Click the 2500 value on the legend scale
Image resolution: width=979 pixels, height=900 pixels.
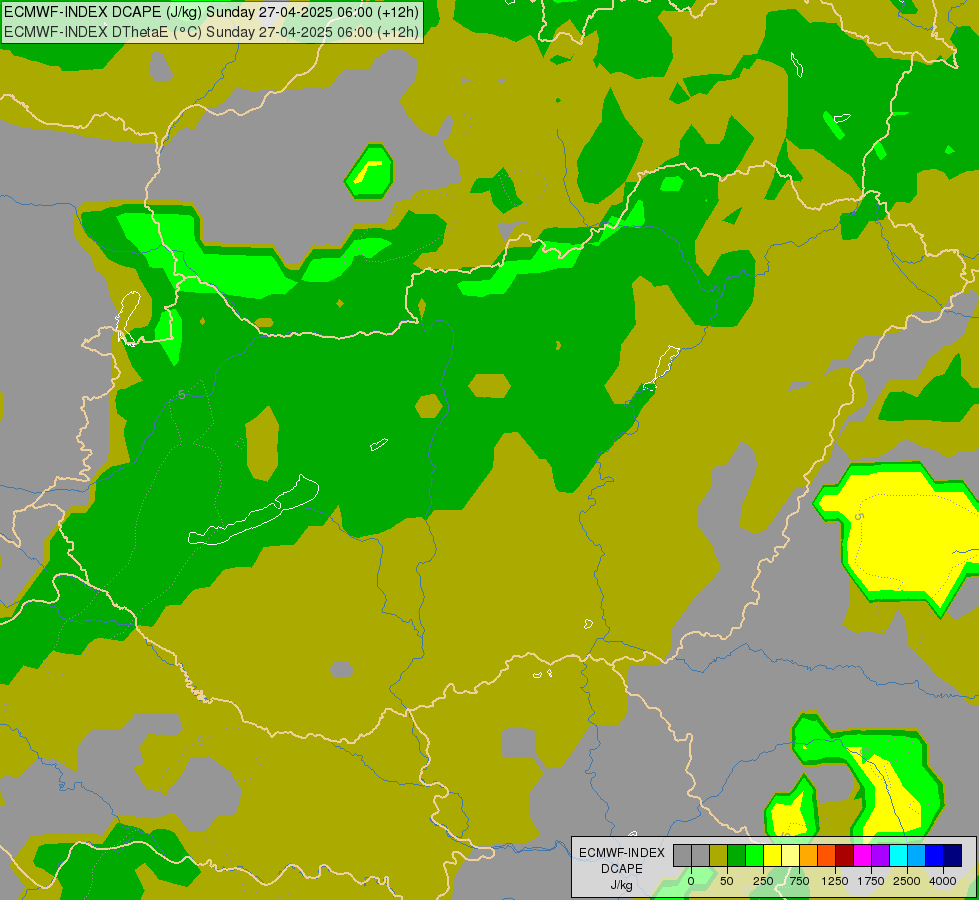[x=907, y=881]
